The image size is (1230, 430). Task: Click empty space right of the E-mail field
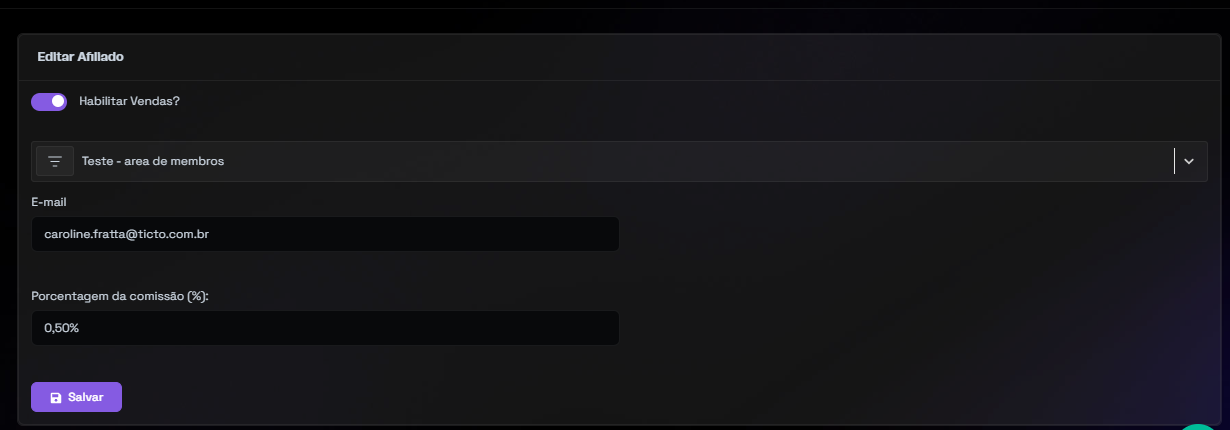pyautogui.click(x=900, y=234)
